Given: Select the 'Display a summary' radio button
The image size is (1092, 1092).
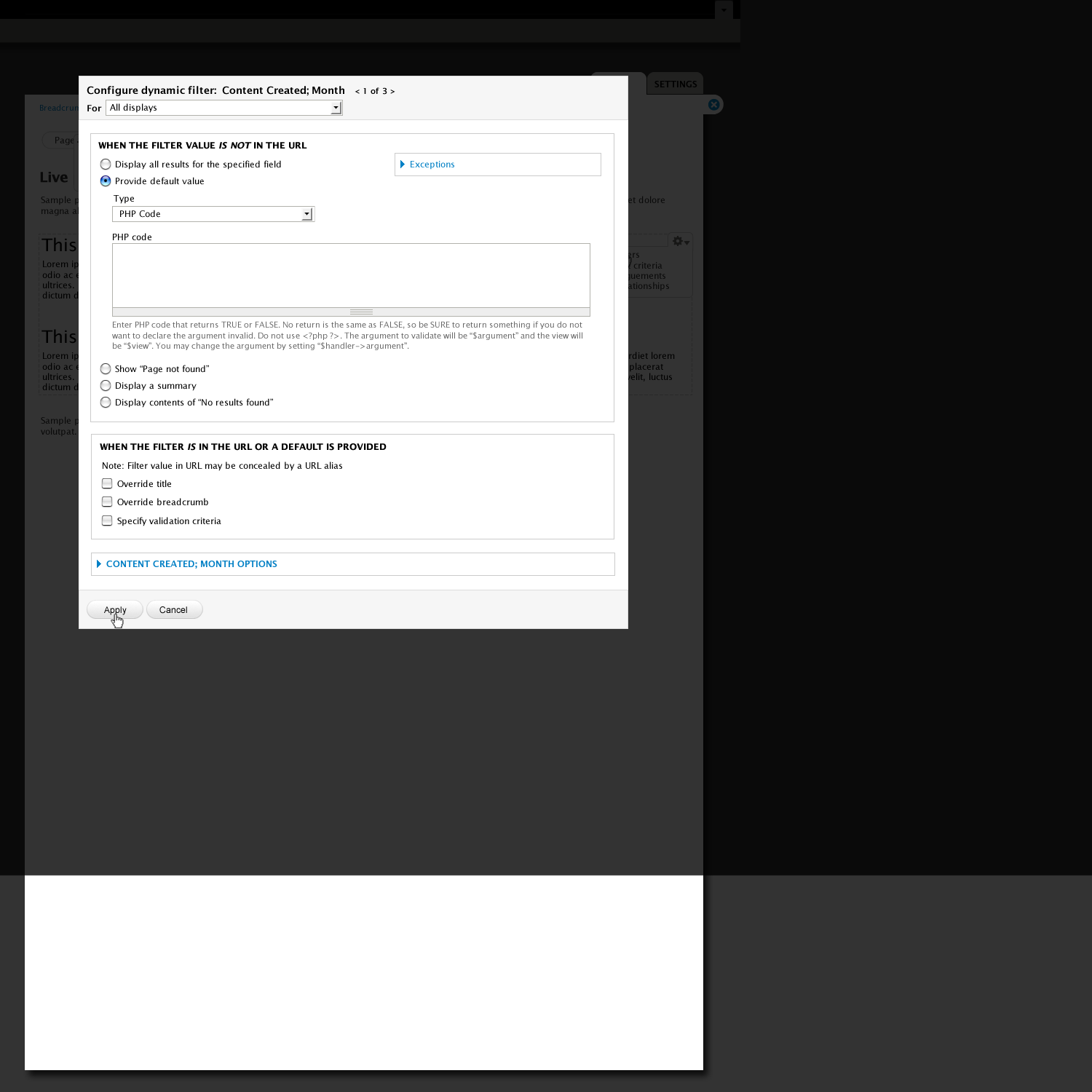Looking at the screenshot, I should coord(106,386).
